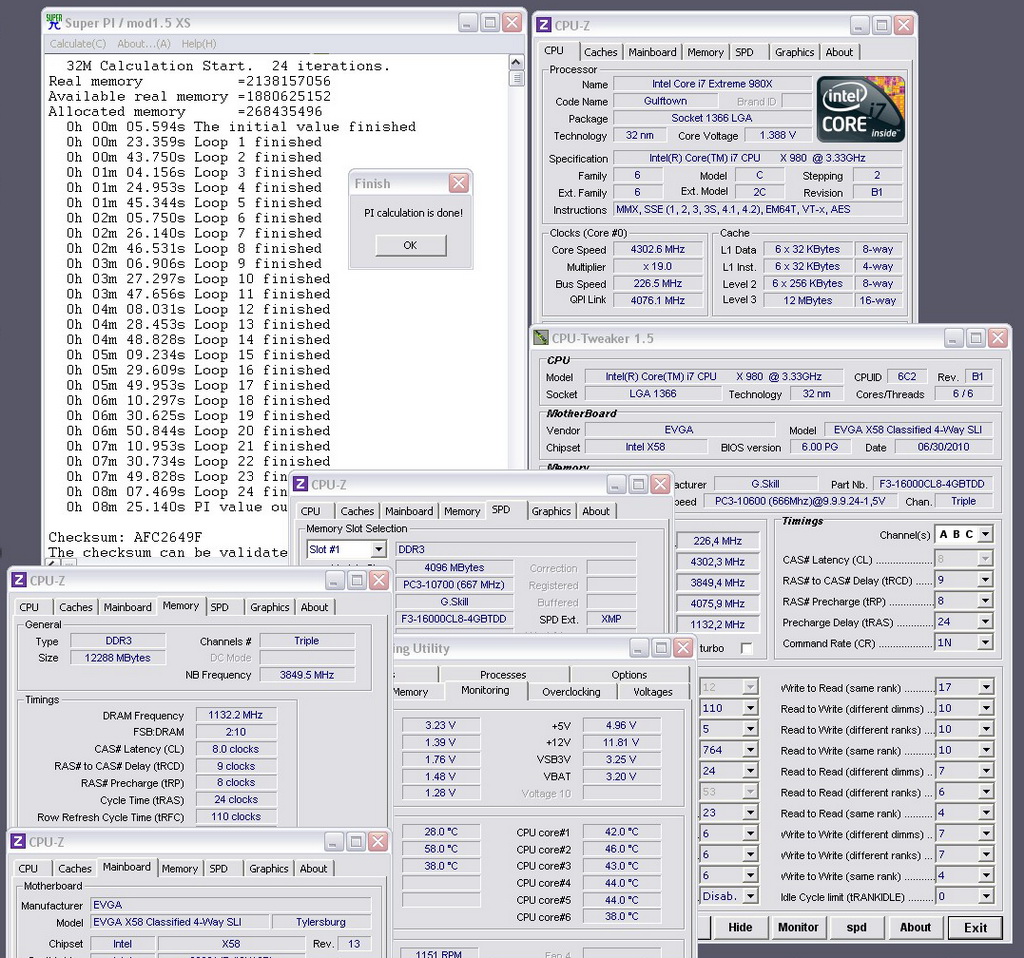Open Read to Write (different dimms) dropdown
The width and height of the screenshot is (1024, 958).
(x=986, y=709)
